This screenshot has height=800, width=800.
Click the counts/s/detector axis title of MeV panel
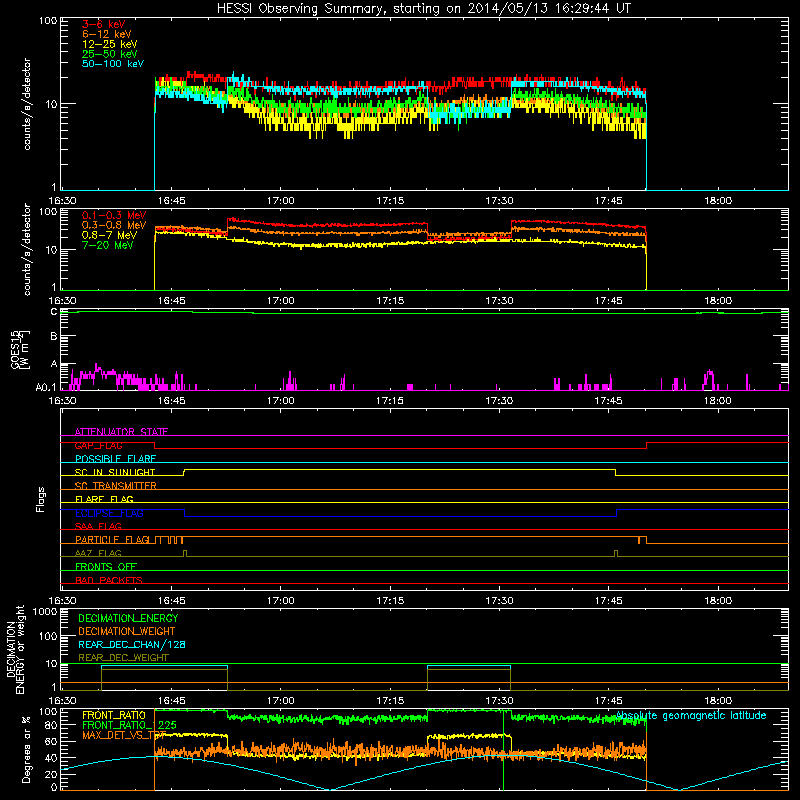[x=27, y=249]
